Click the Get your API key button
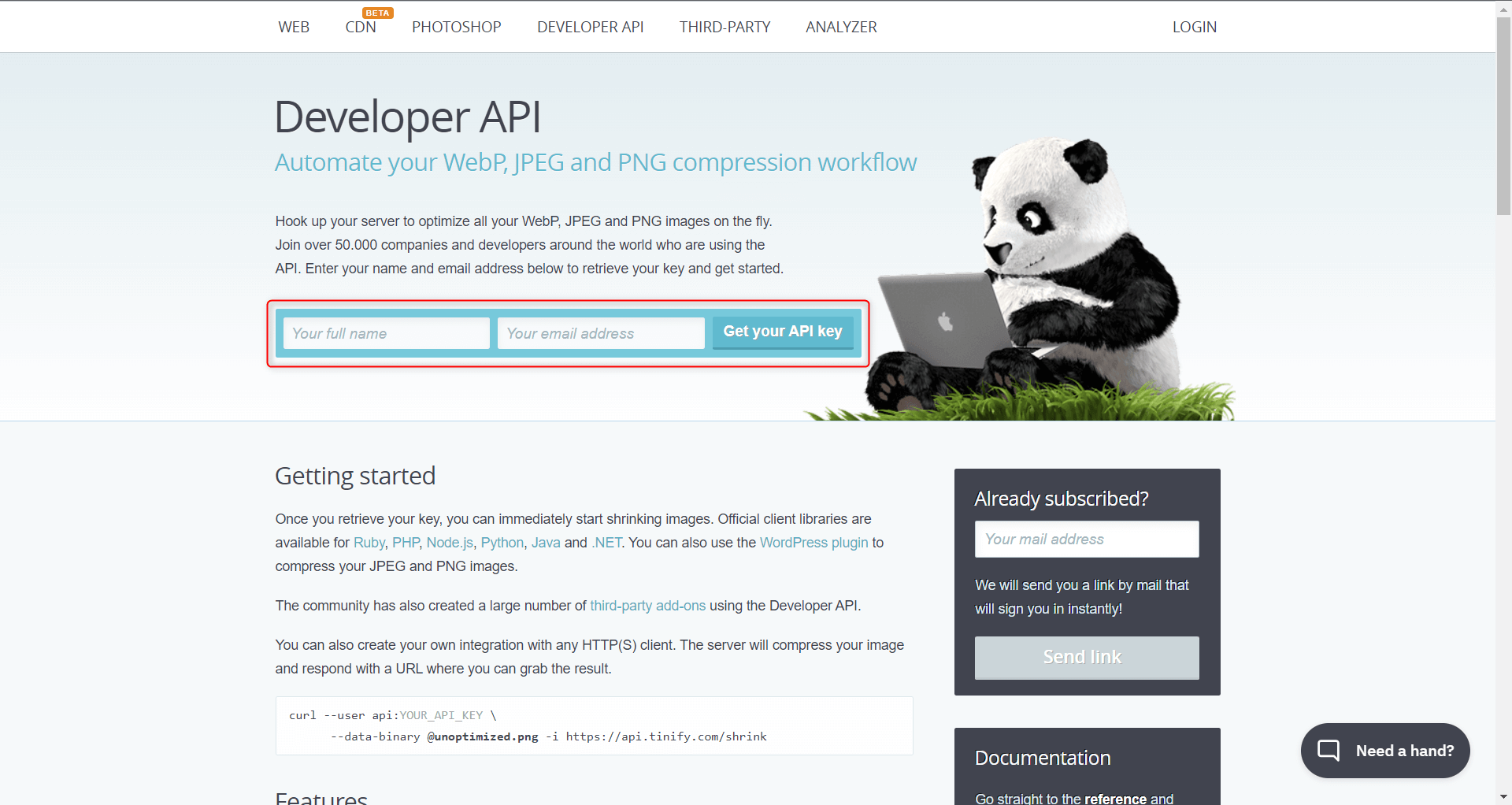1512x805 pixels. pyautogui.click(x=783, y=332)
